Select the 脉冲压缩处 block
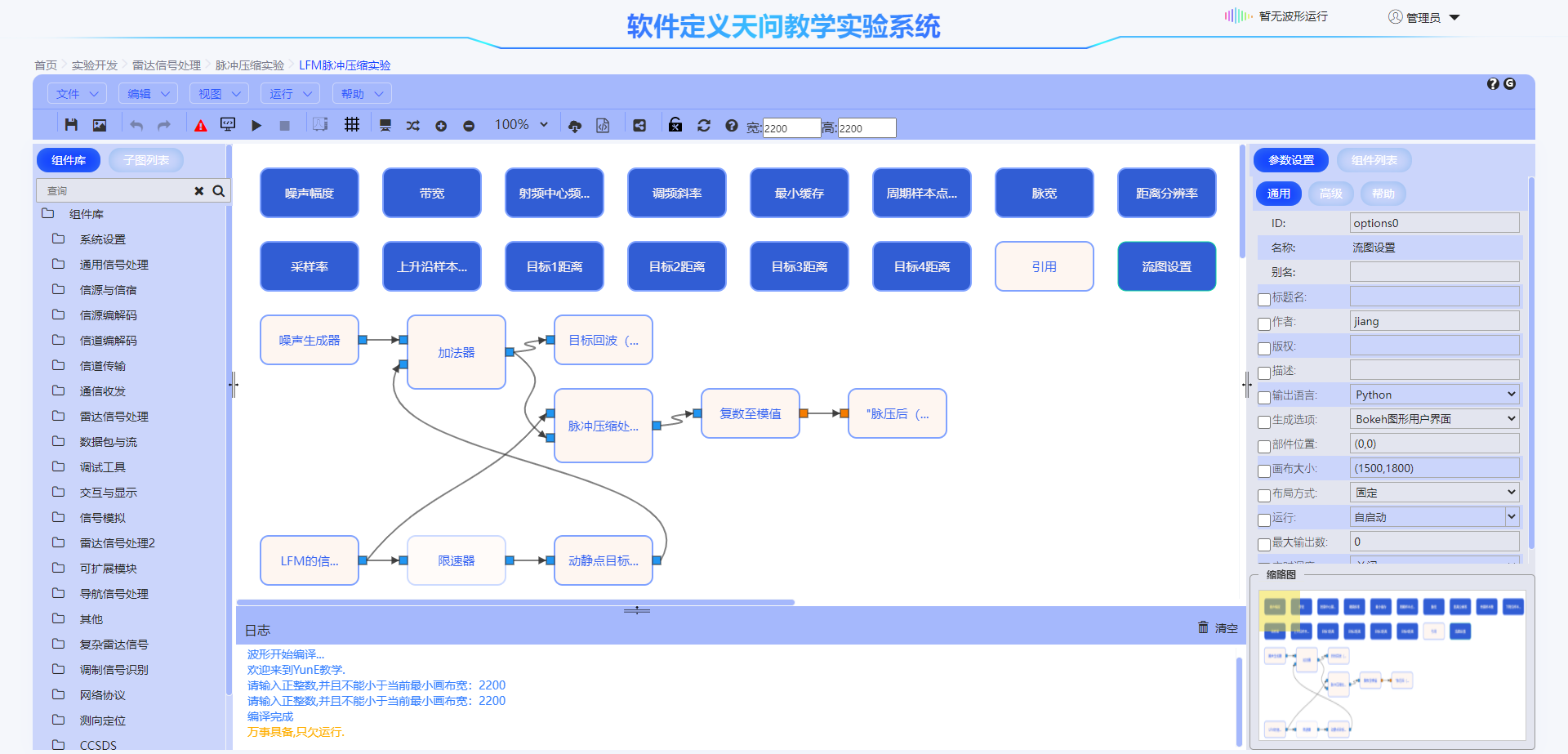This screenshot has width=1568, height=754. tap(604, 426)
